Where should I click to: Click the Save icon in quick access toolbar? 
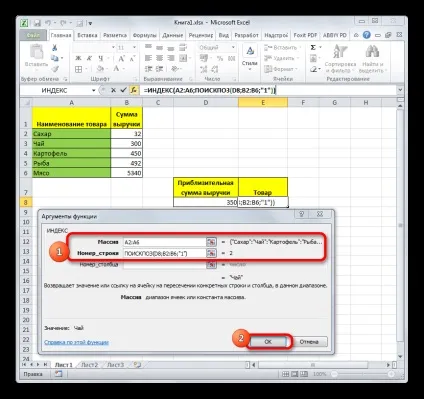click(x=37, y=23)
